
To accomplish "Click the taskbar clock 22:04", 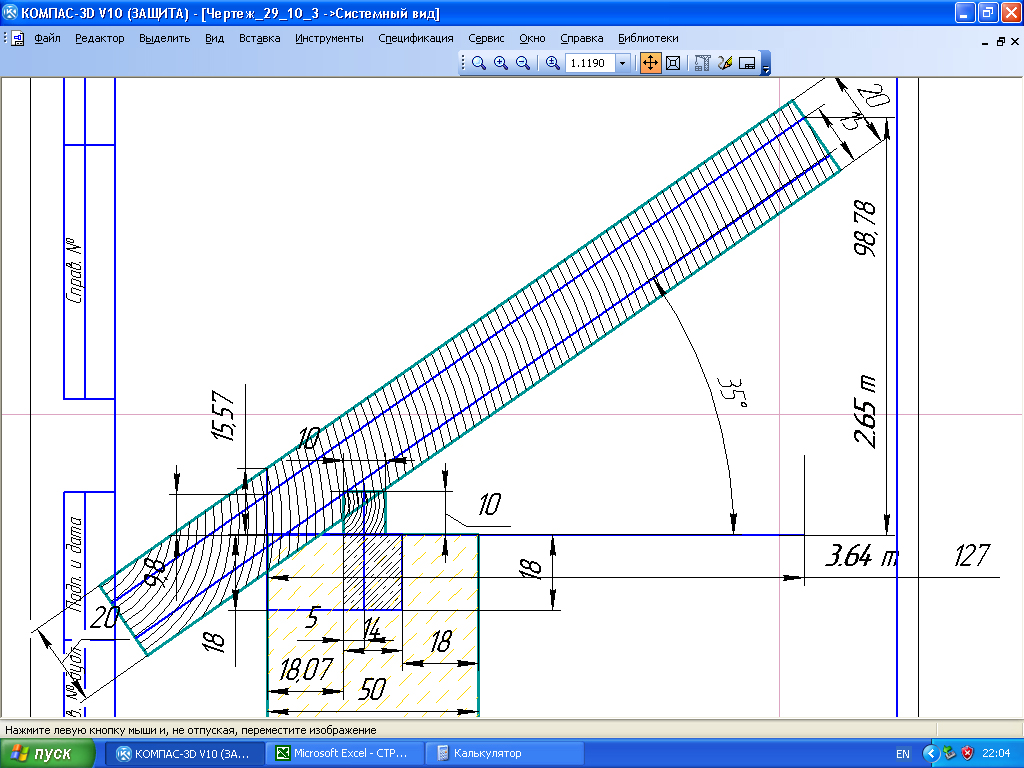I will click(x=996, y=754).
